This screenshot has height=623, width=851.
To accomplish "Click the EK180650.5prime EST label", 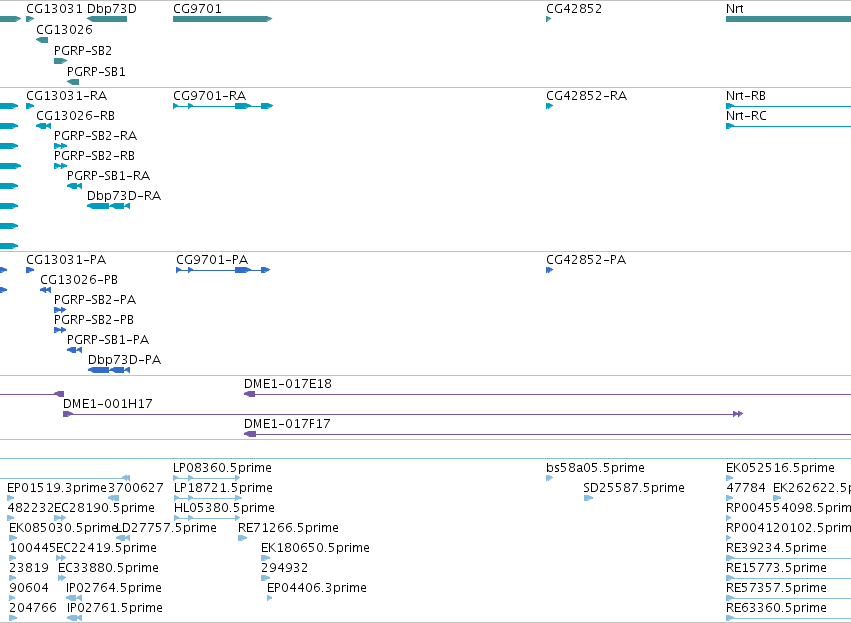I will [315, 549].
